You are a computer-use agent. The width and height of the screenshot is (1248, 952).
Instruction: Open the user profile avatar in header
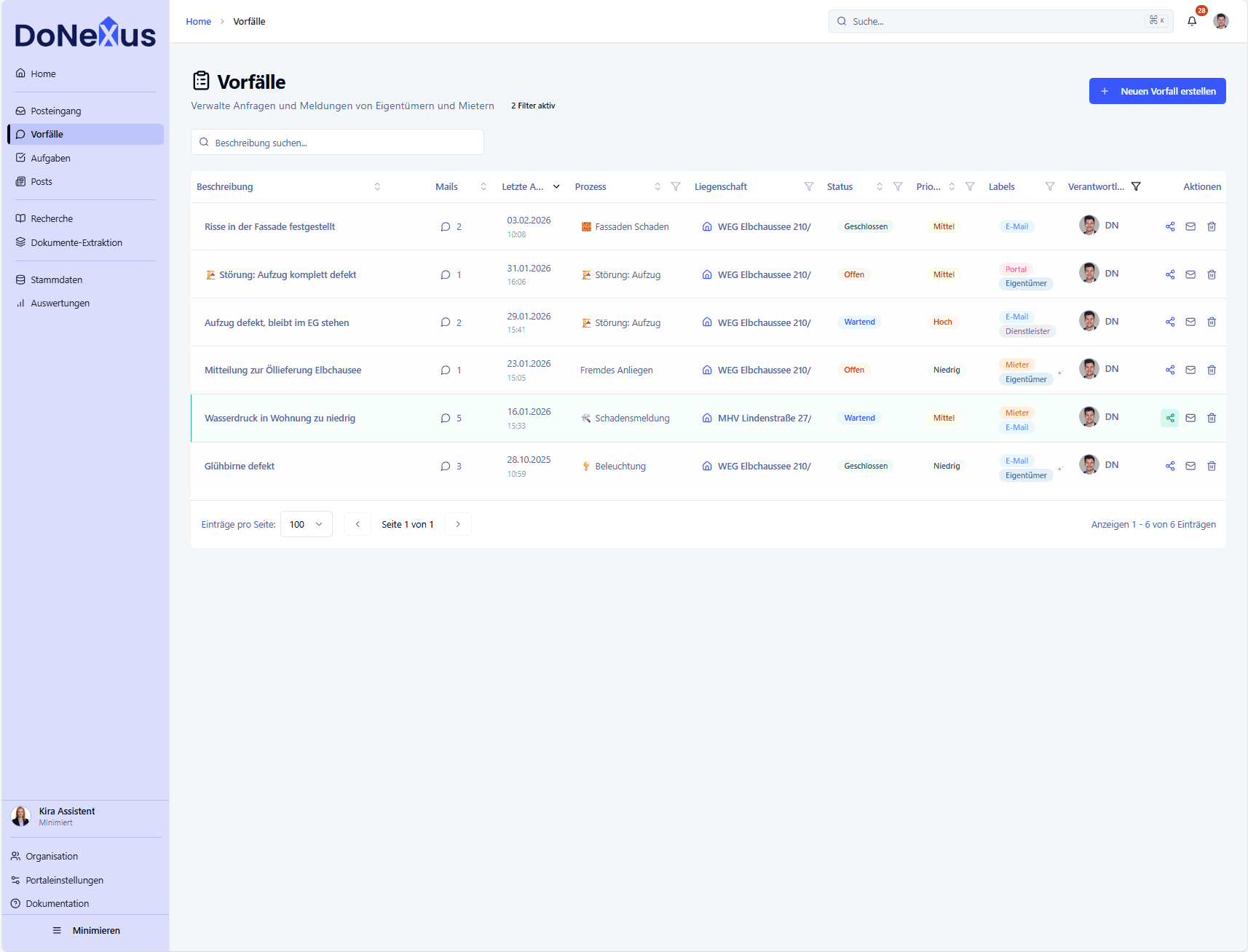click(x=1221, y=21)
